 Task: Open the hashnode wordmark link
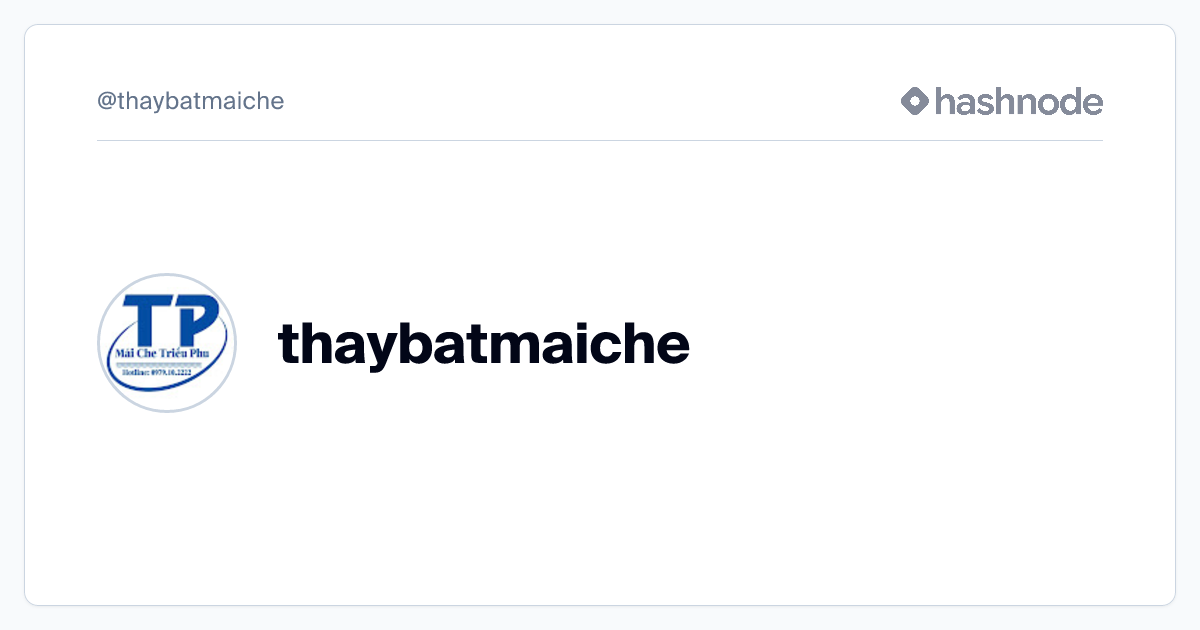[1018, 101]
